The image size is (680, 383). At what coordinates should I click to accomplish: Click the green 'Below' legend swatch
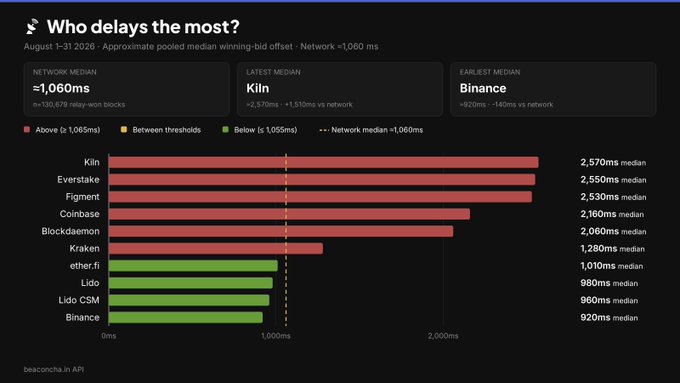click(x=225, y=130)
